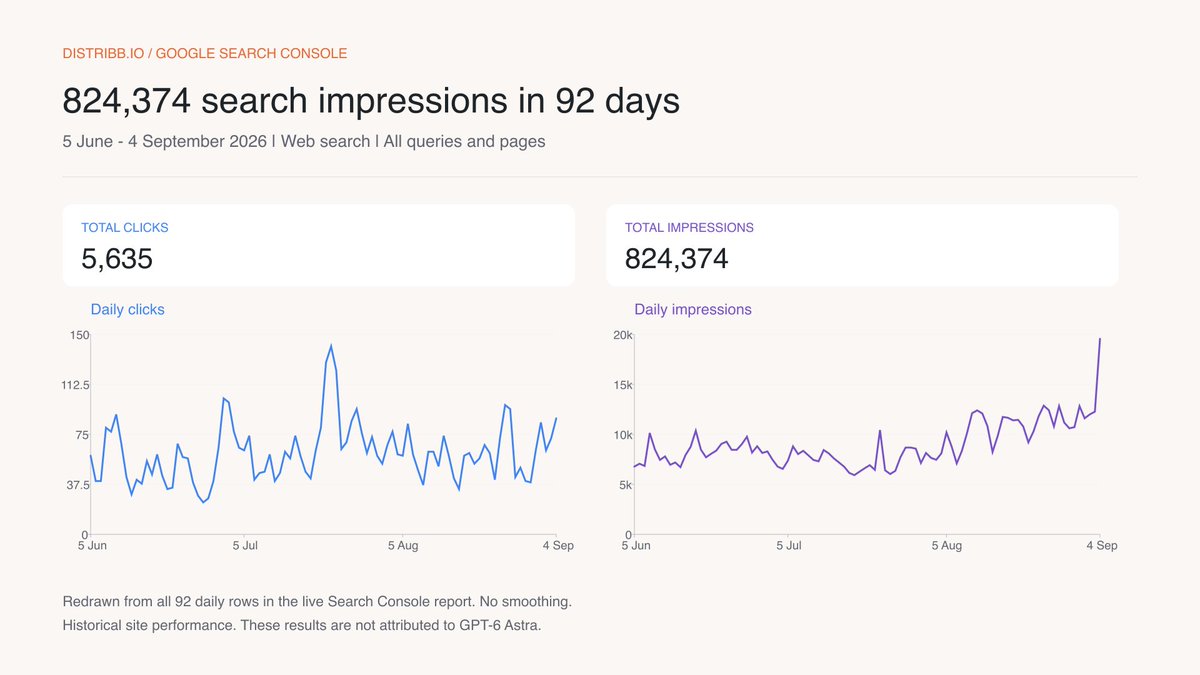The width and height of the screenshot is (1200, 675).
Task: Open the TOTAL IMPRESSIONS card
Action: click(862, 246)
